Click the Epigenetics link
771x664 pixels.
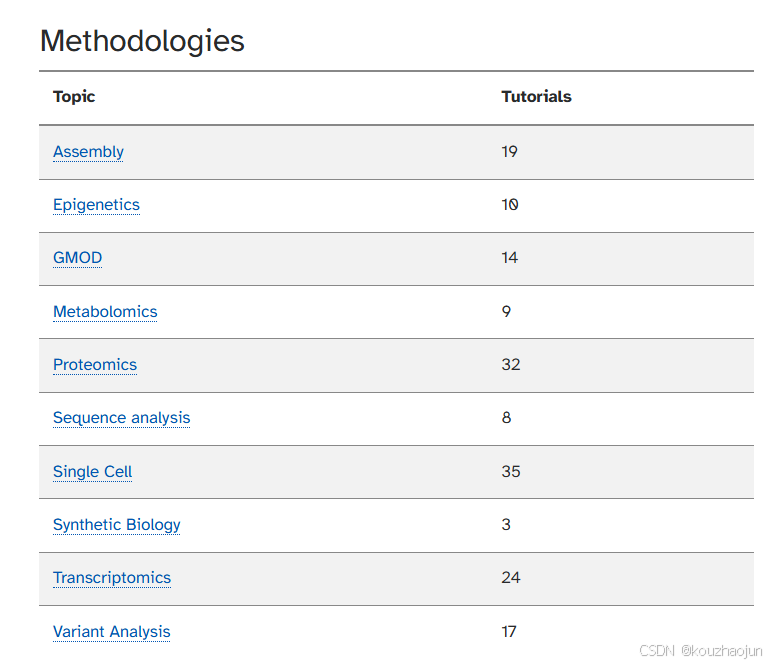click(96, 205)
